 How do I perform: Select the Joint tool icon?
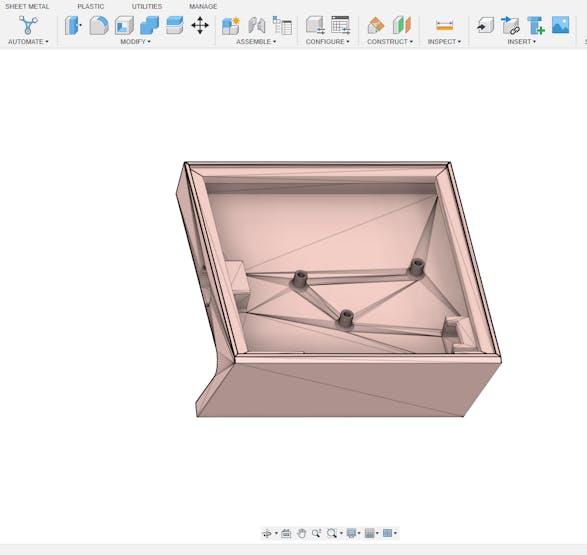[257, 25]
